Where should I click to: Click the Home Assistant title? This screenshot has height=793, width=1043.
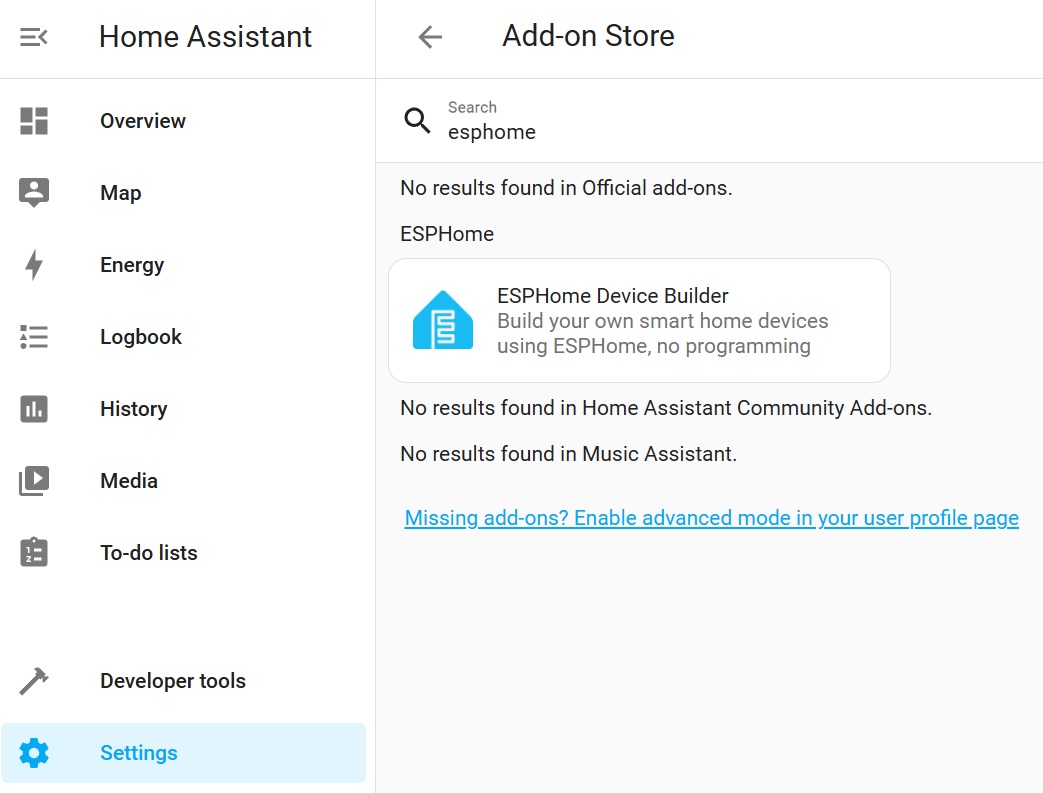click(x=206, y=37)
